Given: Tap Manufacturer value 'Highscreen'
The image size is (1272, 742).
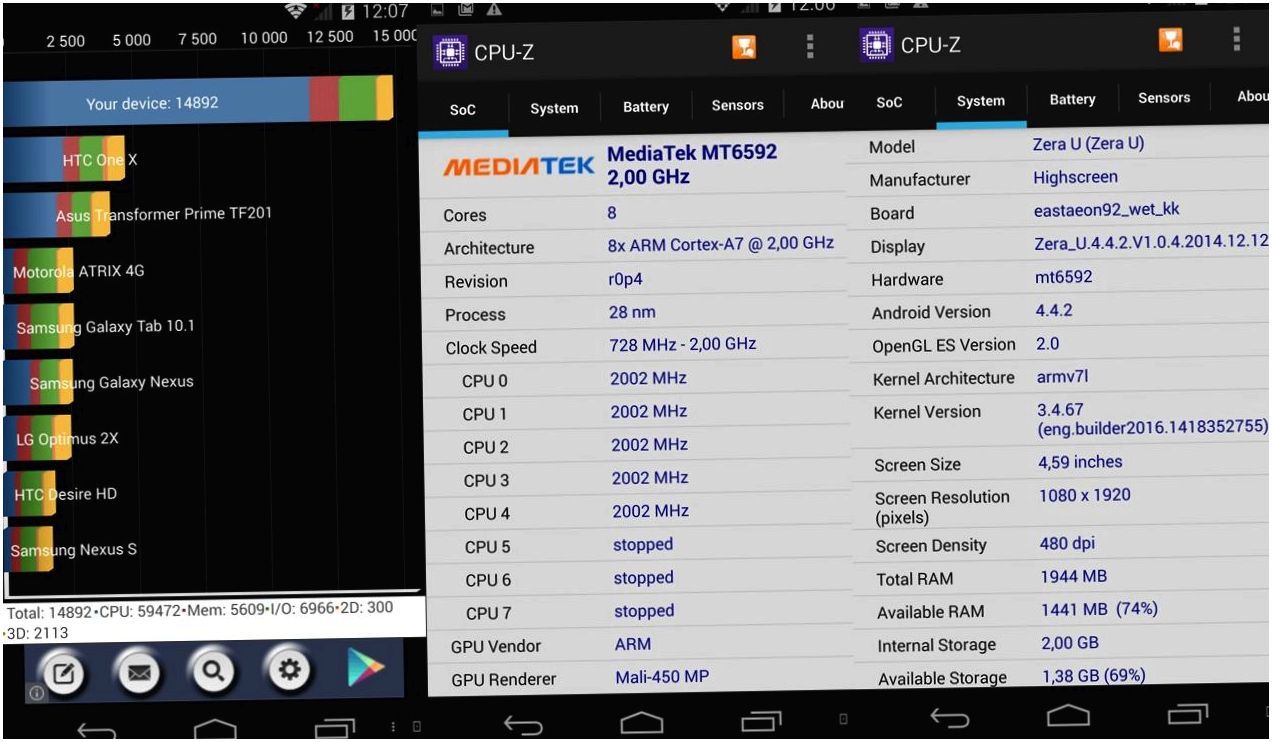Looking at the screenshot, I should click(x=1076, y=177).
